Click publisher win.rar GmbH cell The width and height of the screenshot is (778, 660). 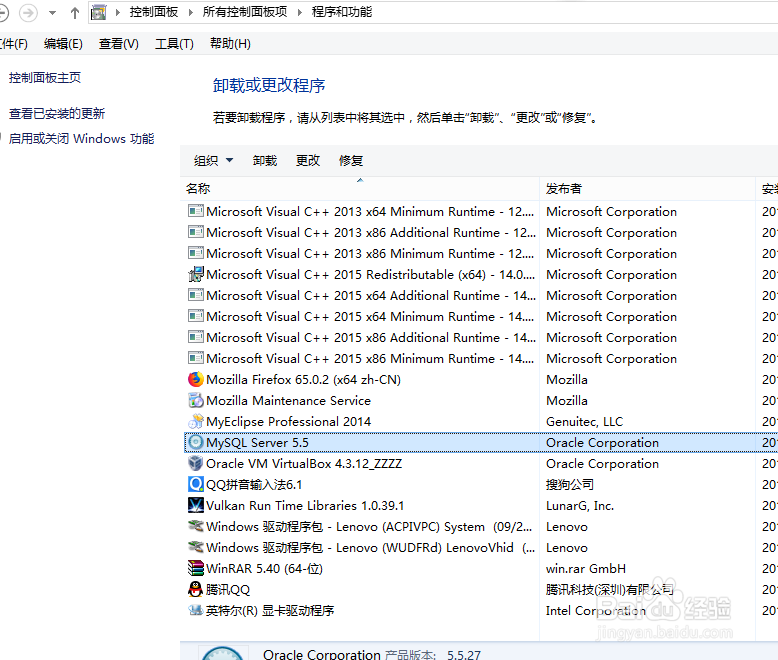coord(585,569)
